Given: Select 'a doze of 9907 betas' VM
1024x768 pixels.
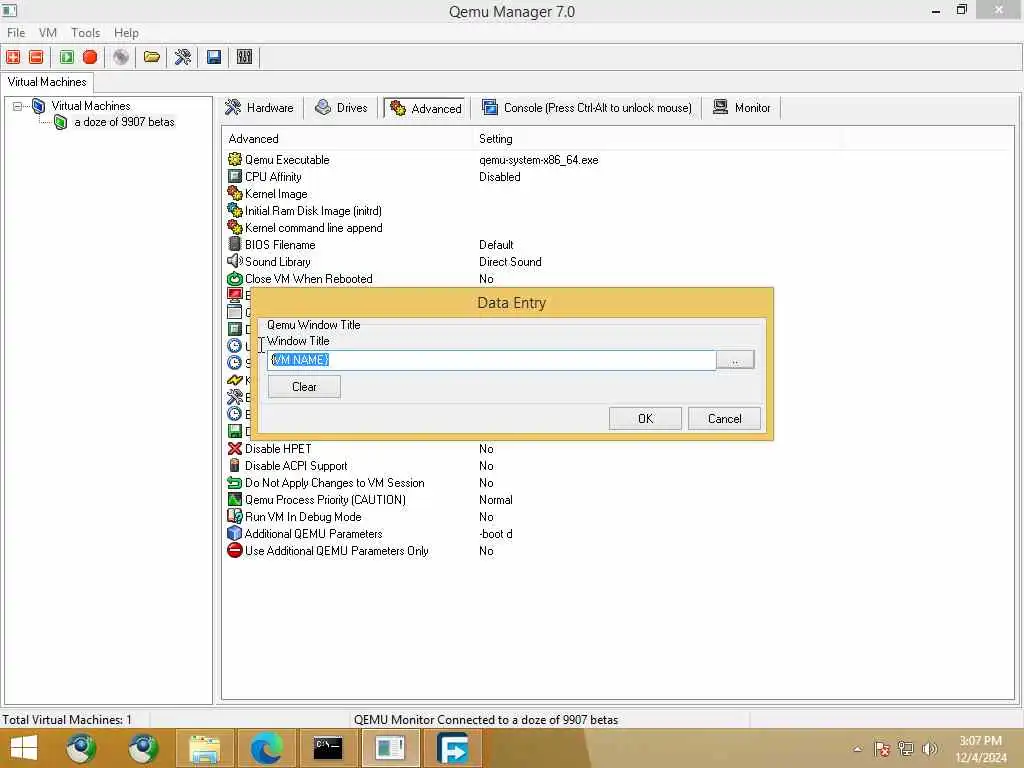Looking at the screenshot, I should pyautogui.click(x=124, y=122).
